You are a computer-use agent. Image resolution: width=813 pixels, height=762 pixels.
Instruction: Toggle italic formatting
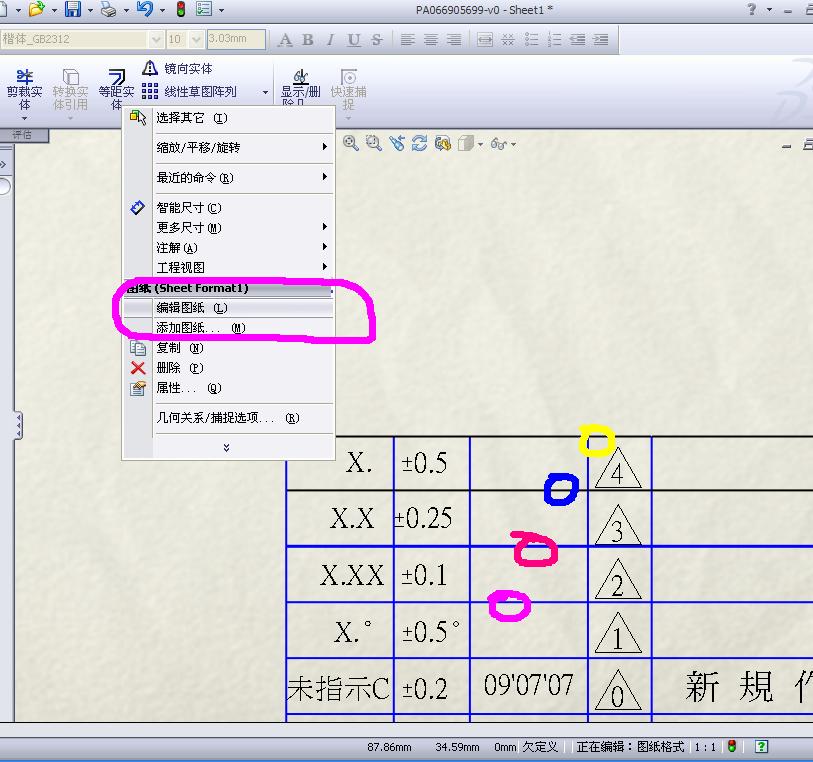[x=330, y=39]
